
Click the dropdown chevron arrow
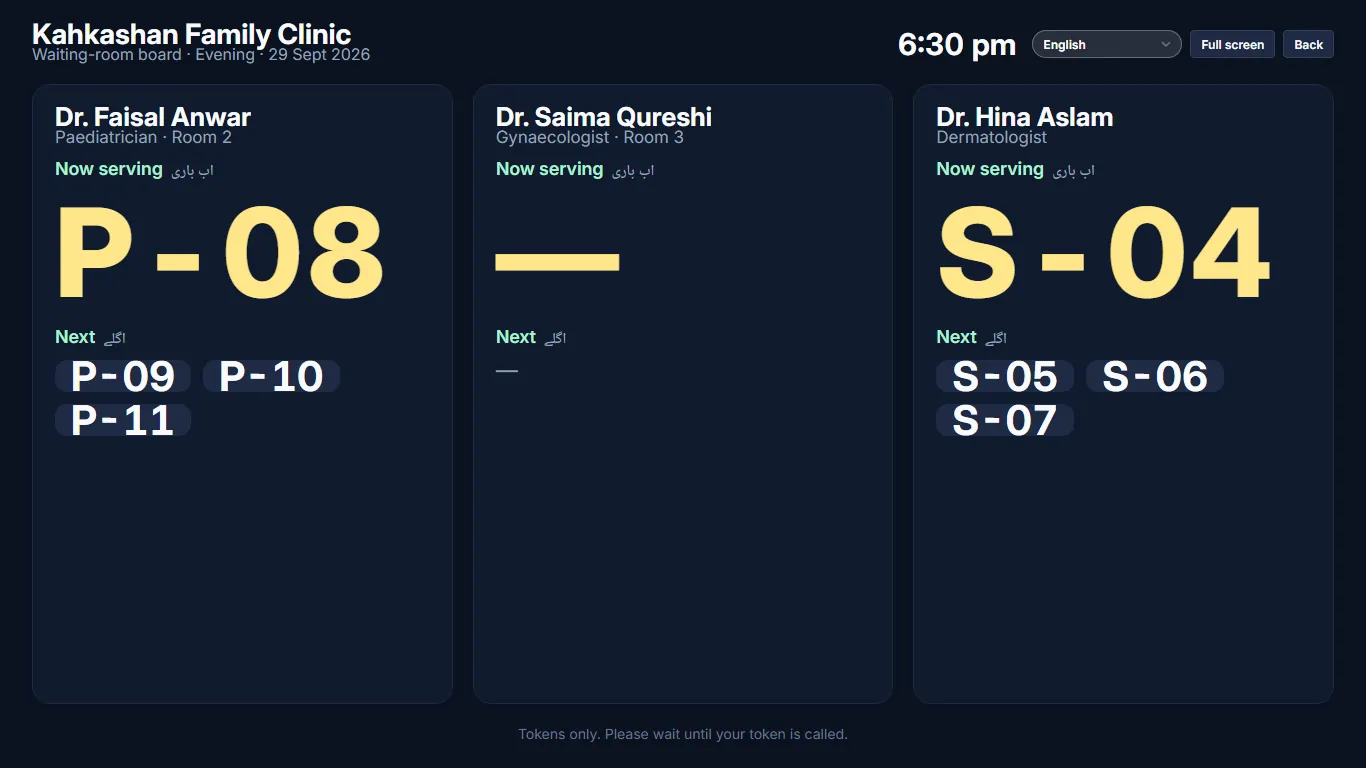point(1165,44)
